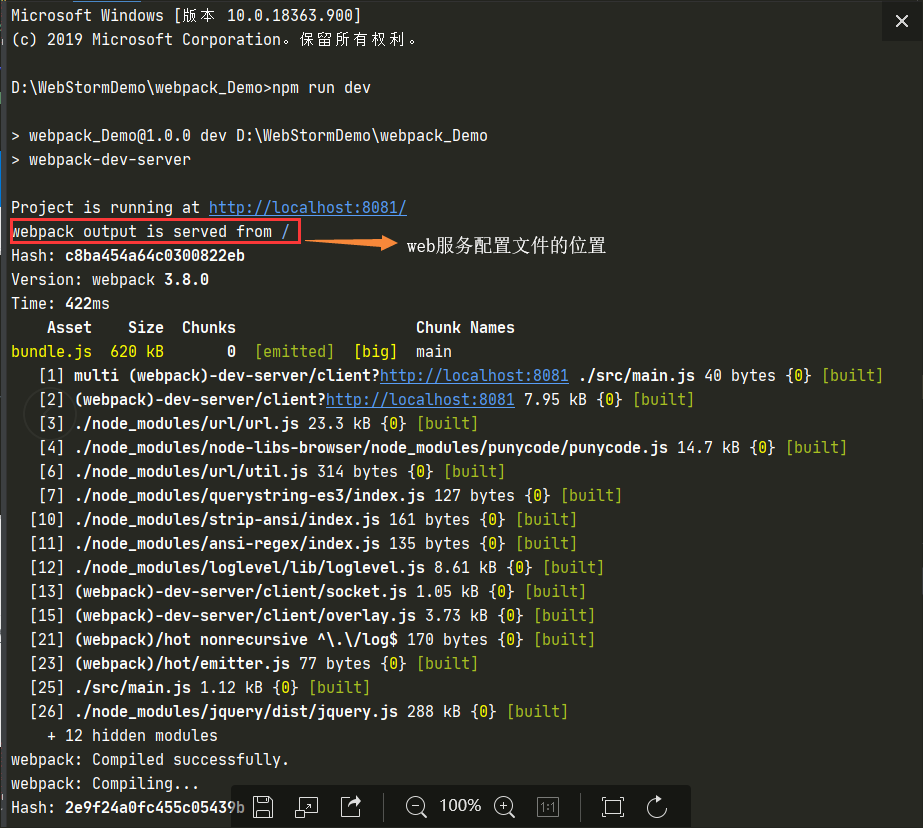Click the 'bundle.js' asset name

(52, 352)
